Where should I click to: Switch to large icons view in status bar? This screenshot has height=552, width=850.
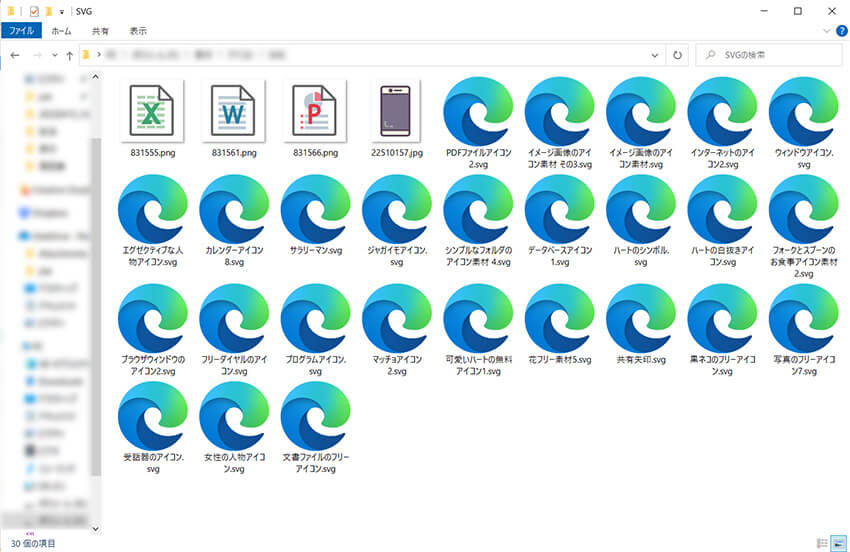coord(838,543)
